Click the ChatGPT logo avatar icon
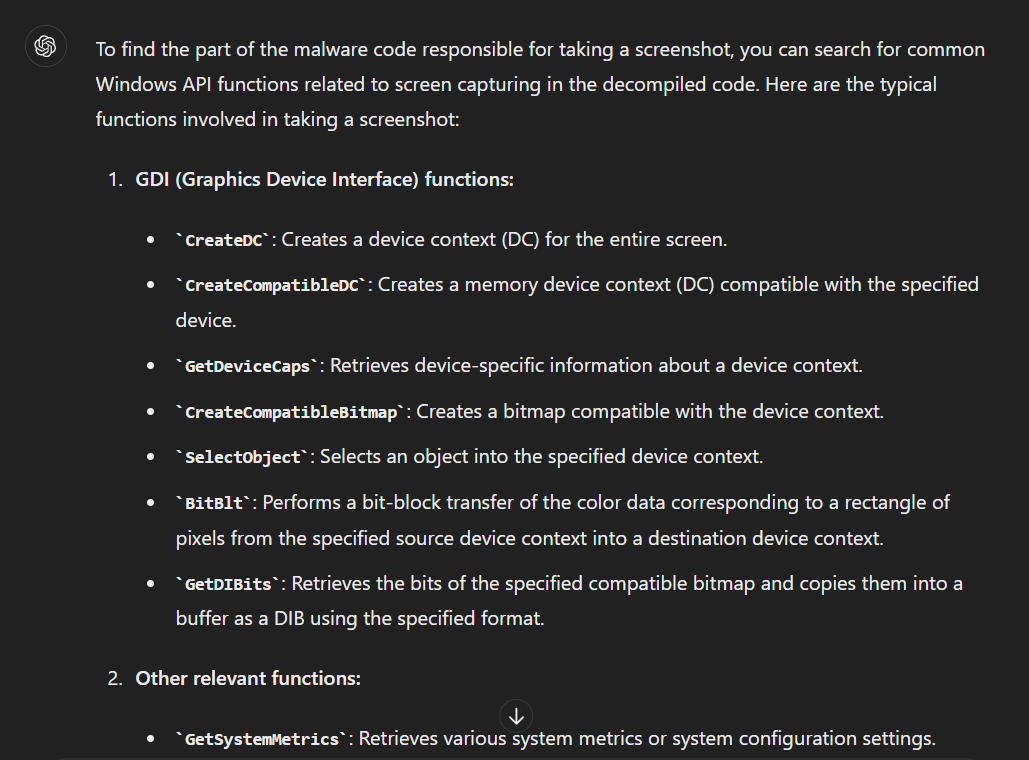1029x760 pixels. click(x=45, y=46)
